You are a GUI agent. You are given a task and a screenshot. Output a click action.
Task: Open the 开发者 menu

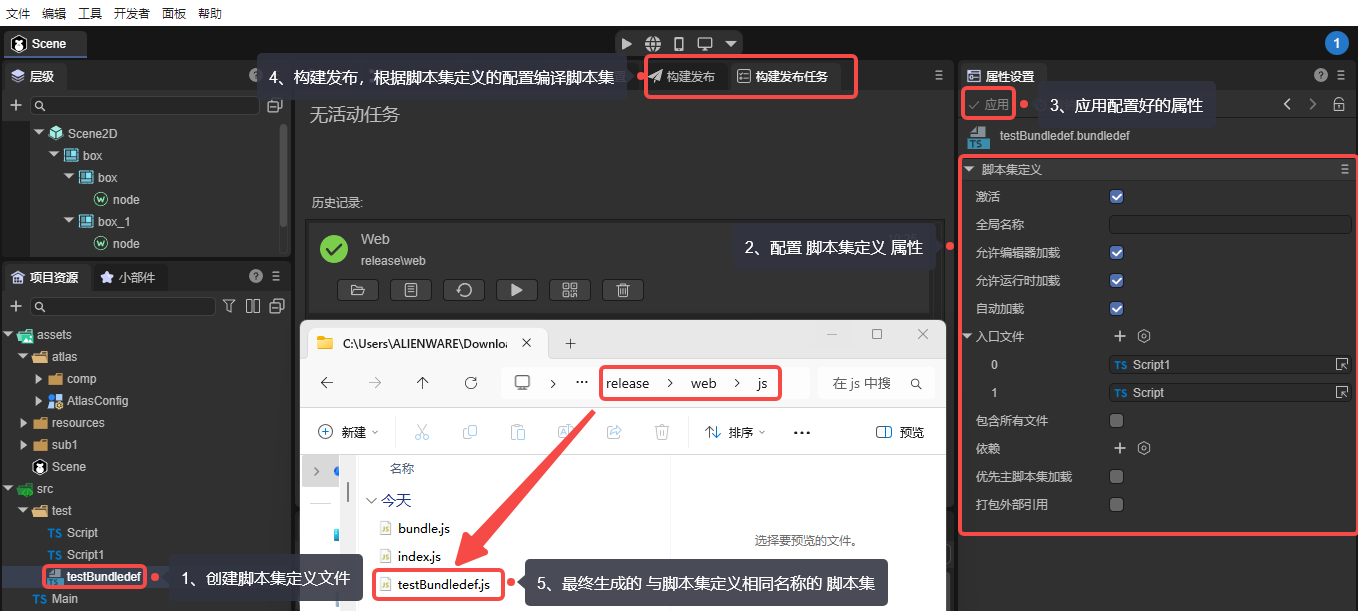click(132, 13)
